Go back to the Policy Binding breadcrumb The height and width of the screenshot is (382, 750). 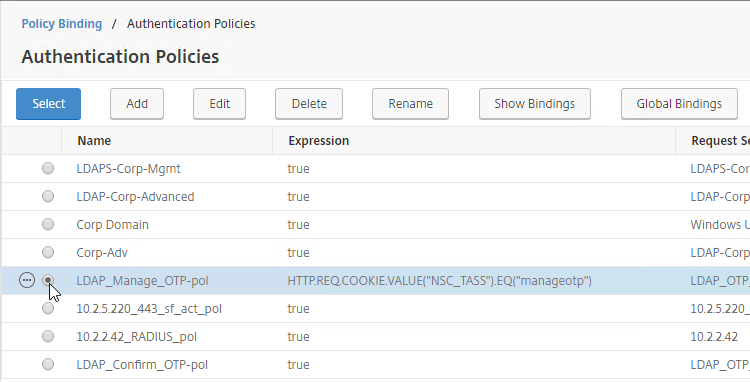point(62,24)
